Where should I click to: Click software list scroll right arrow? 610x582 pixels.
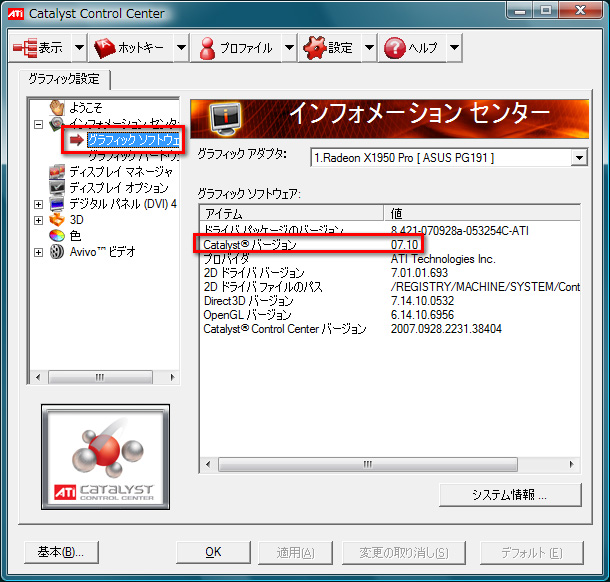pos(571,464)
